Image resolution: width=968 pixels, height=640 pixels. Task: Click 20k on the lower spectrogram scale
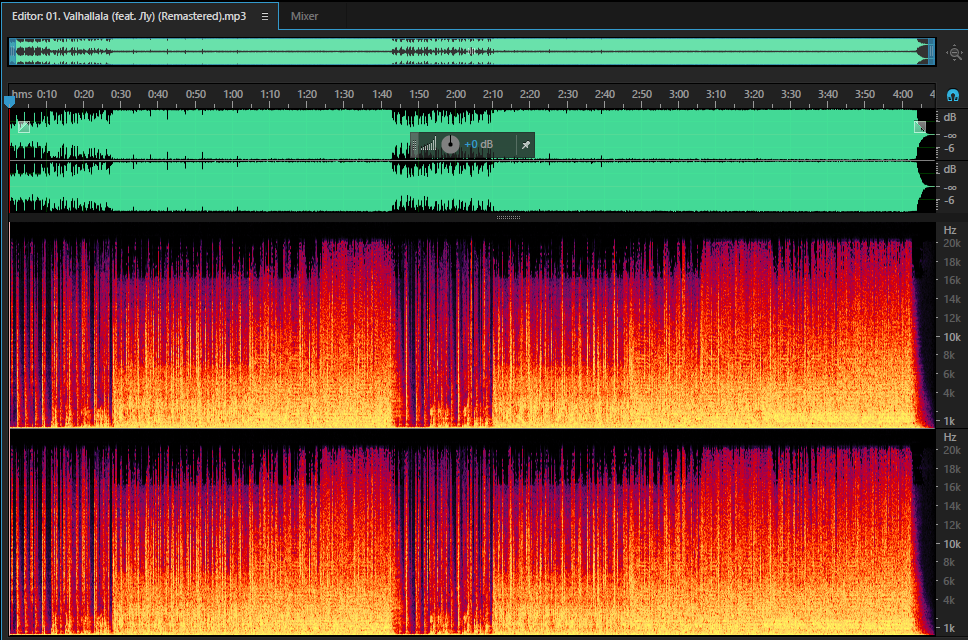952,450
